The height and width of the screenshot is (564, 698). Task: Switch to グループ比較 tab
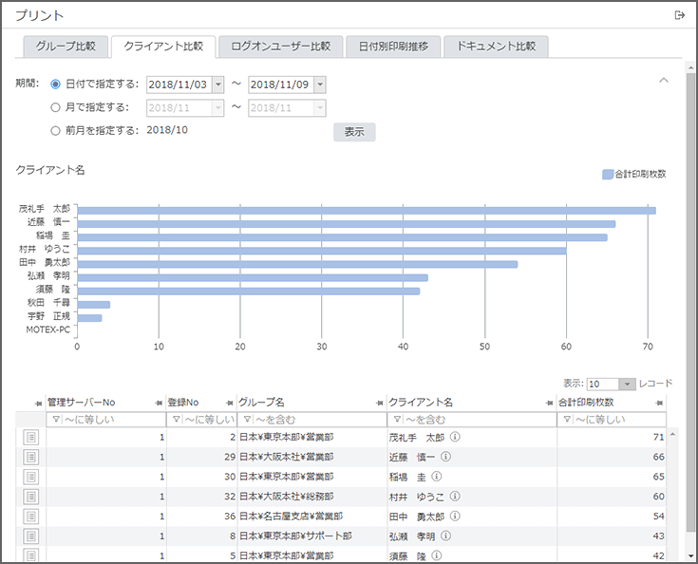coord(65,46)
